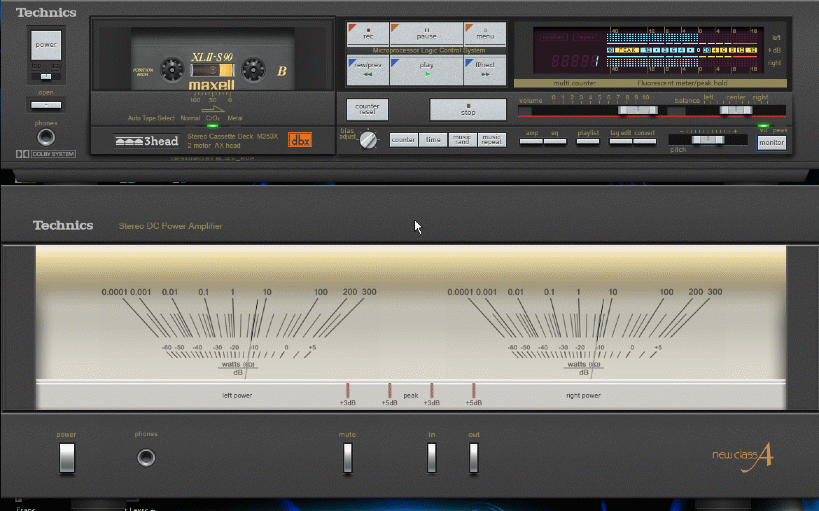The width and height of the screenshot is (819, 511).
Task: Open the deck's menu button
Action: point(485,33)
